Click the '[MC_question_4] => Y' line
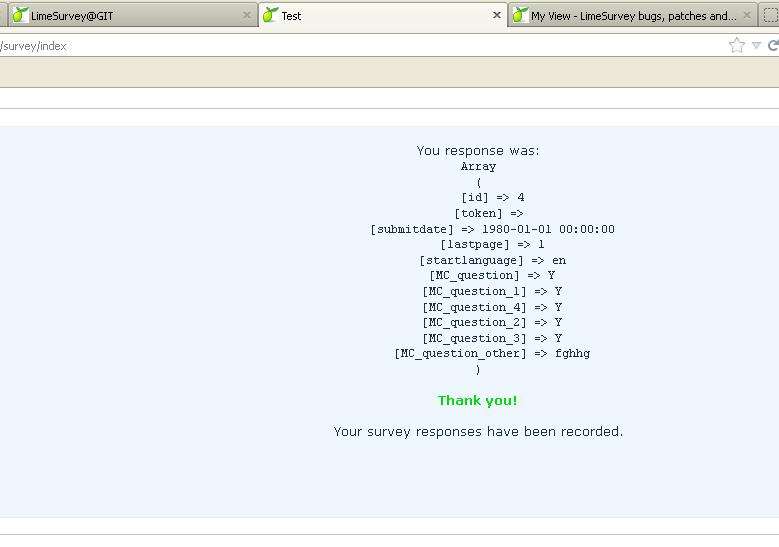779x547 pixels. [492, 307]
